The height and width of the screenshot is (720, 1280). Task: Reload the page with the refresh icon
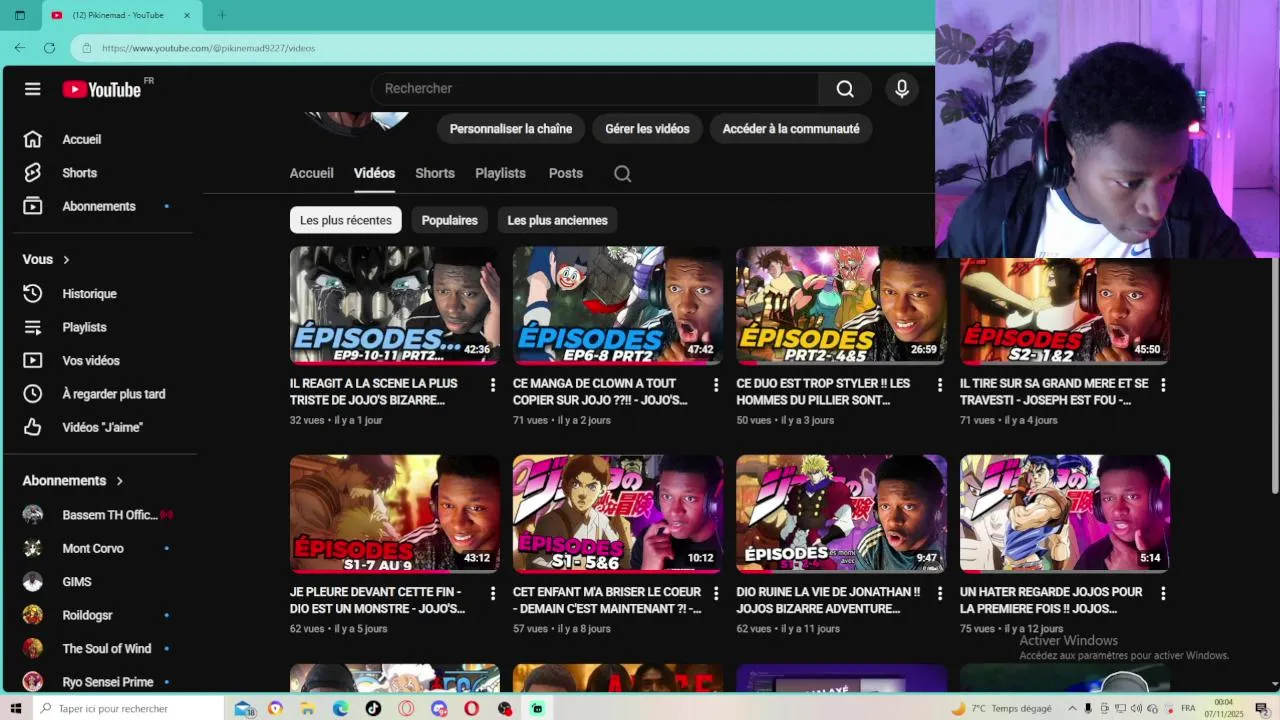(49, 48)
